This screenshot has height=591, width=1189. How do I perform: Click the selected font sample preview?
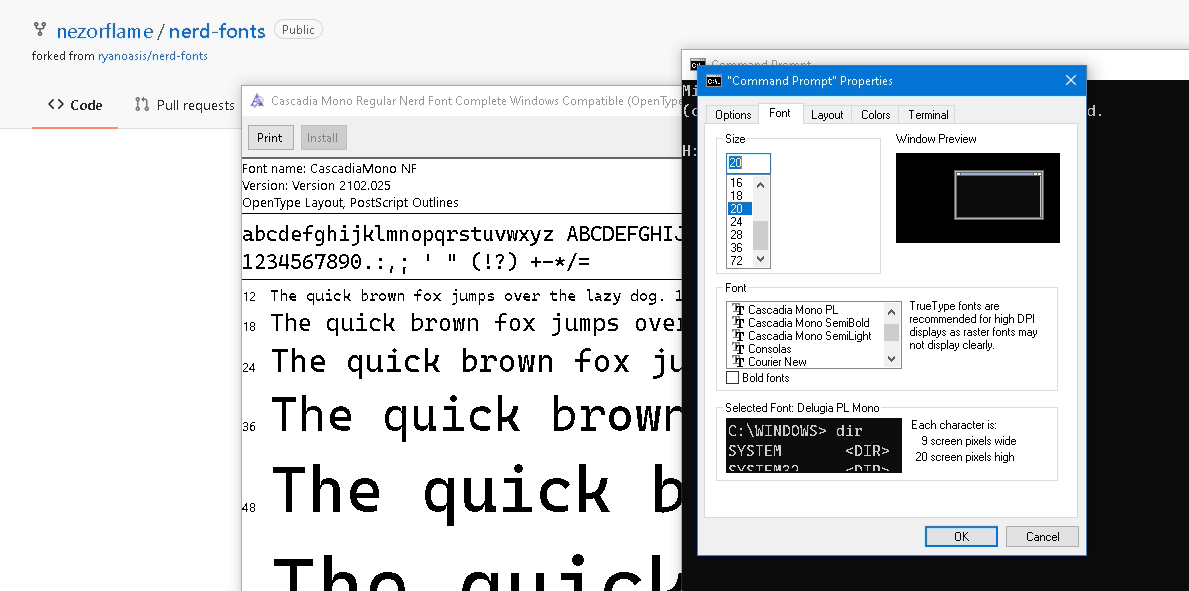(814, 445)
